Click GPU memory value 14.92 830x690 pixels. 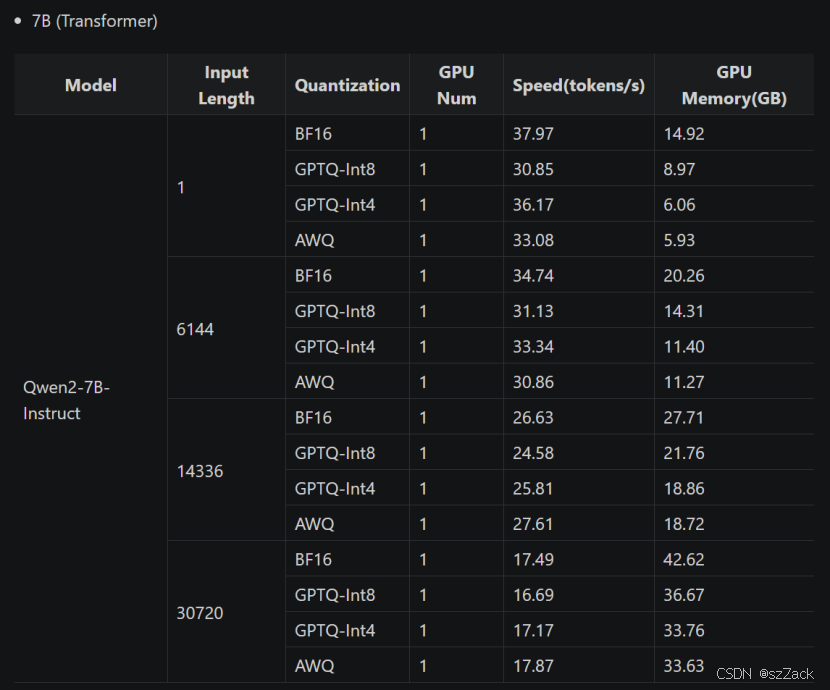[x=684, y=133]
